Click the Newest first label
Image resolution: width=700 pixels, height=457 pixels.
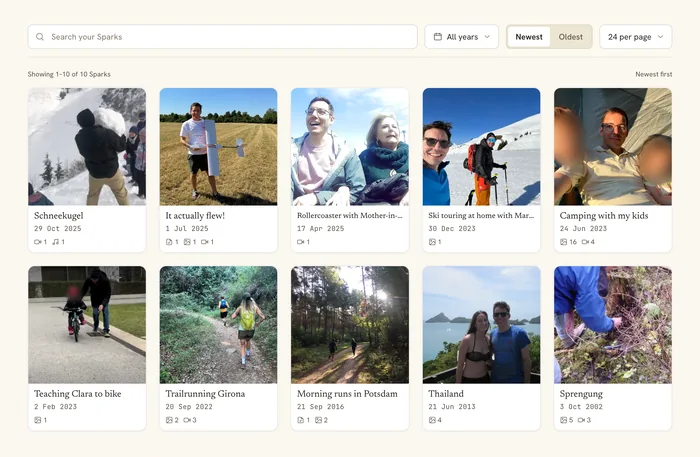[x=654, y=74]
